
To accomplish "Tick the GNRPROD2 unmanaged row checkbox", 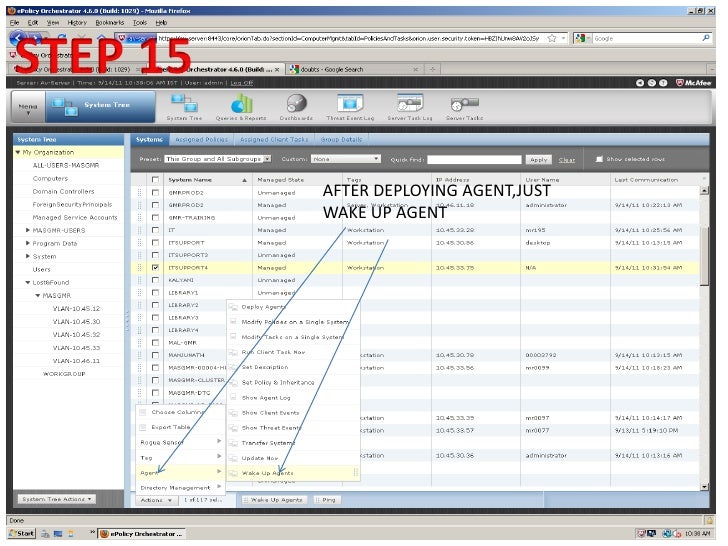I will pos(156,193).
